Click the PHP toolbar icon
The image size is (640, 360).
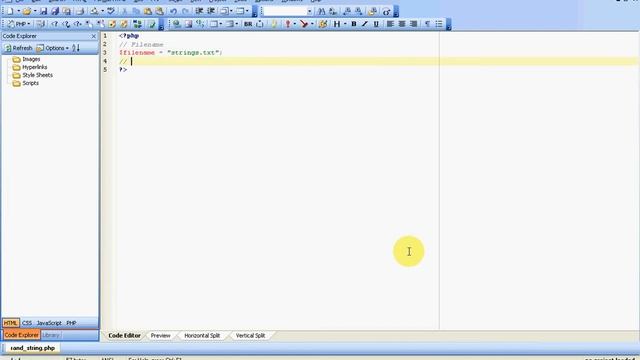pyautogui.click(x=16, y=24)
